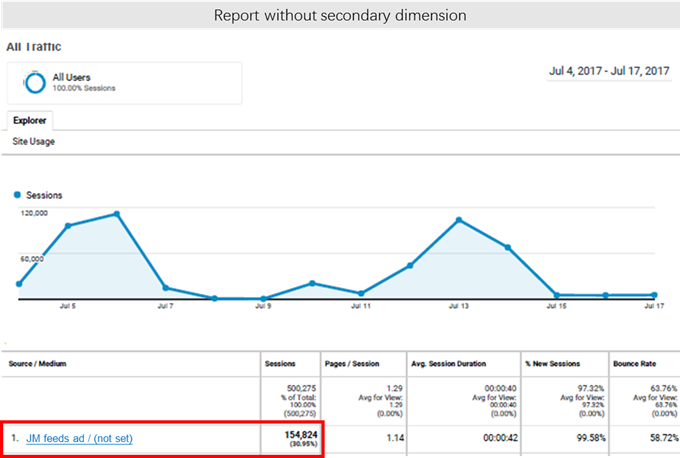Sort by Avg. Session Duration column header
The height and width of the screenshot is (458, 680).
click(449, 363)
